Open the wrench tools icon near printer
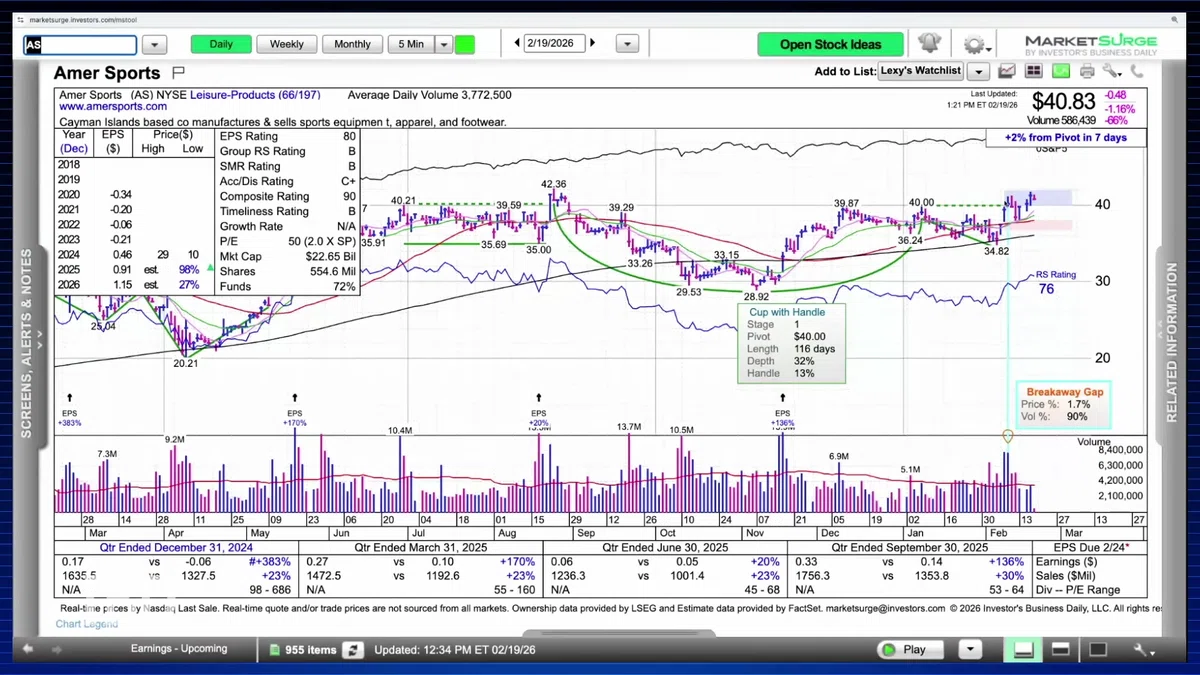The height and width of the screenshot is (675, 1200). (x=1112, y=72)
